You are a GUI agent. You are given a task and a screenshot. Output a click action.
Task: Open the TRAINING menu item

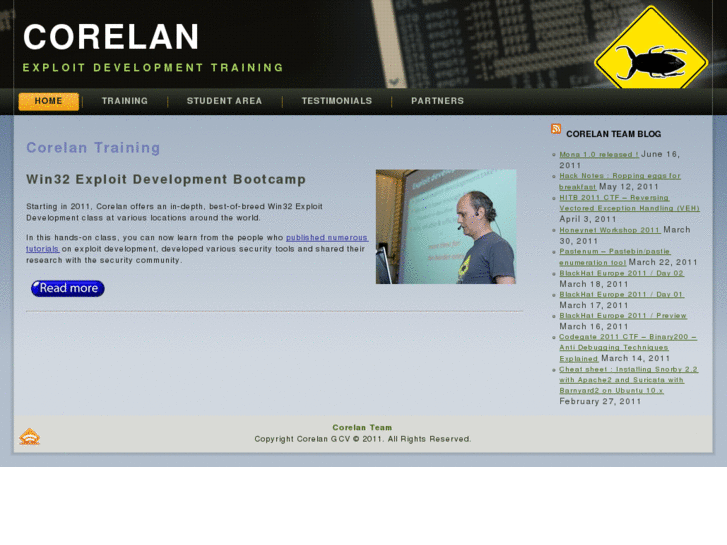click(x=125, y=101)
